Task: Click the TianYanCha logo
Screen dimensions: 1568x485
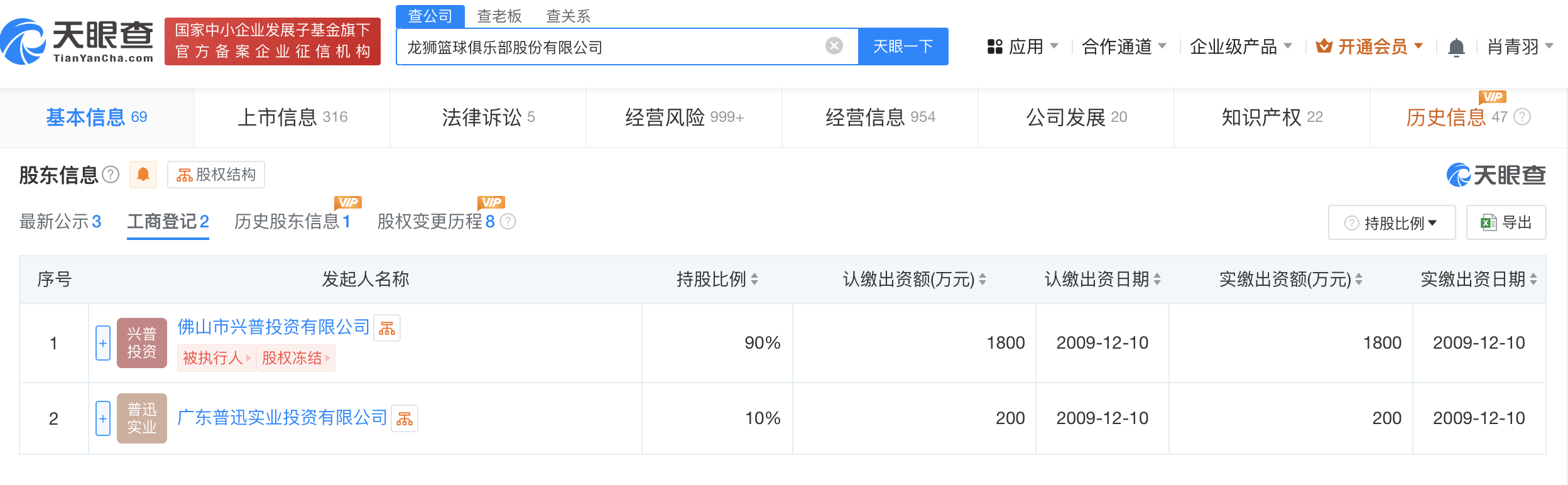Action: pyautogui.click(x=77, y=41)
